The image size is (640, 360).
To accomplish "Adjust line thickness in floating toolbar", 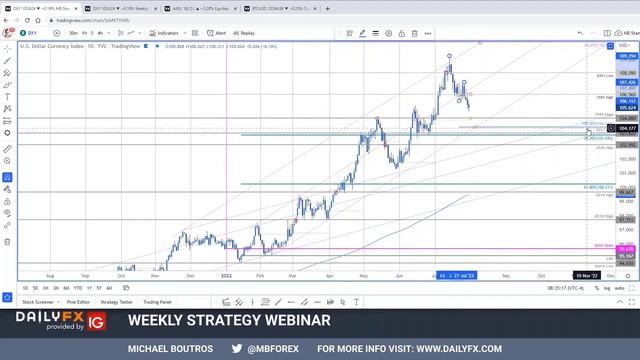I will [376, 33].
